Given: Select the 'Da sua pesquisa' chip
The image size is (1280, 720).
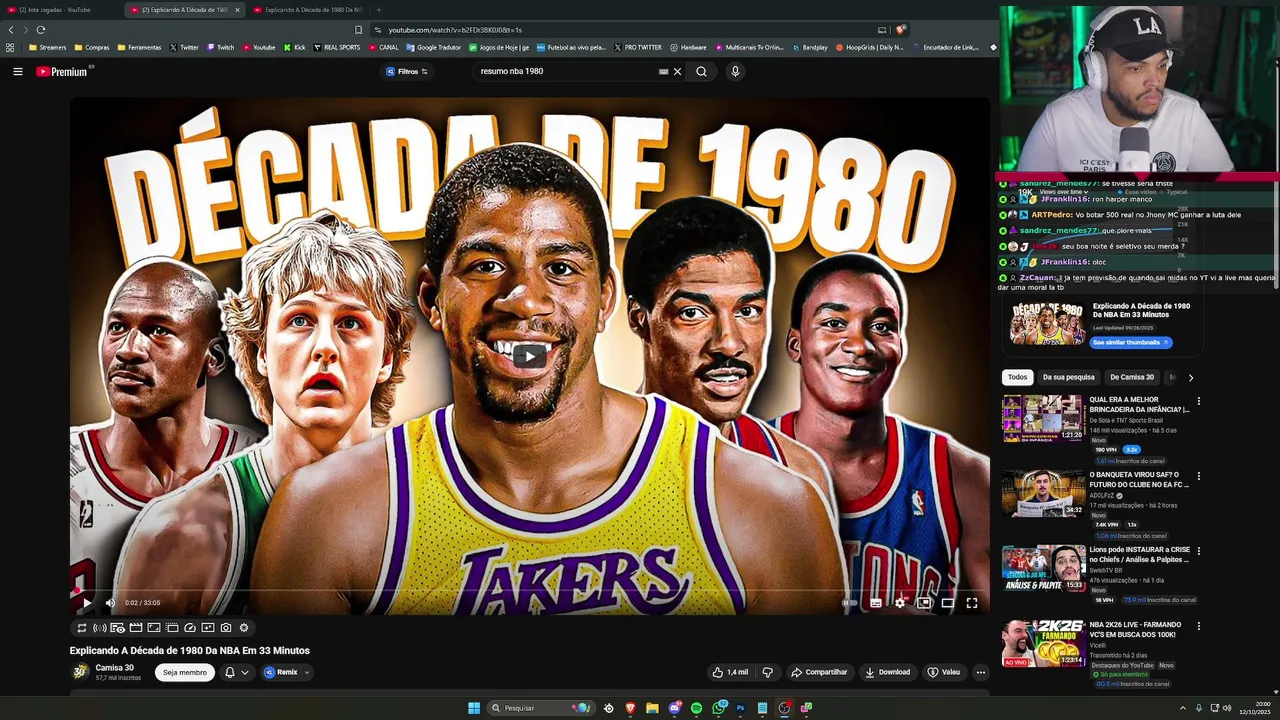Looking at the screenshot, I should pos(1068,377).
